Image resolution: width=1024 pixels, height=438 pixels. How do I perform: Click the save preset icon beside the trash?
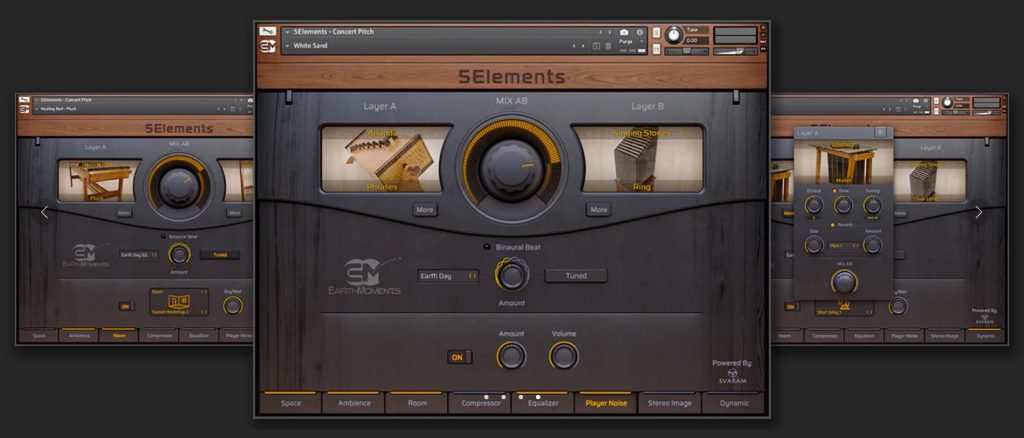[x=596, y=46]
